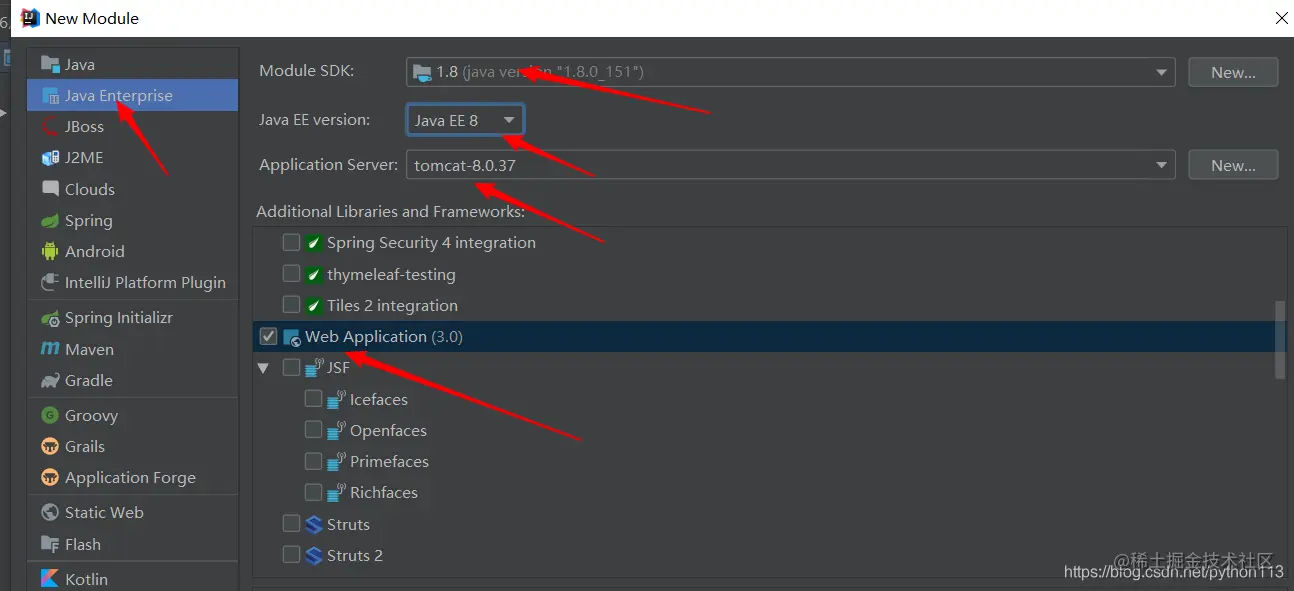Select Maven module type

pos(133,349)
